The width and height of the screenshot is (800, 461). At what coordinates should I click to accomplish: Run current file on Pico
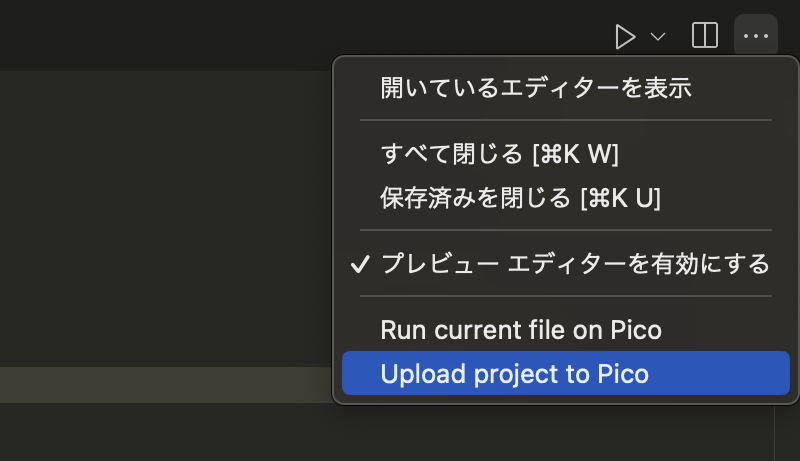521,329
